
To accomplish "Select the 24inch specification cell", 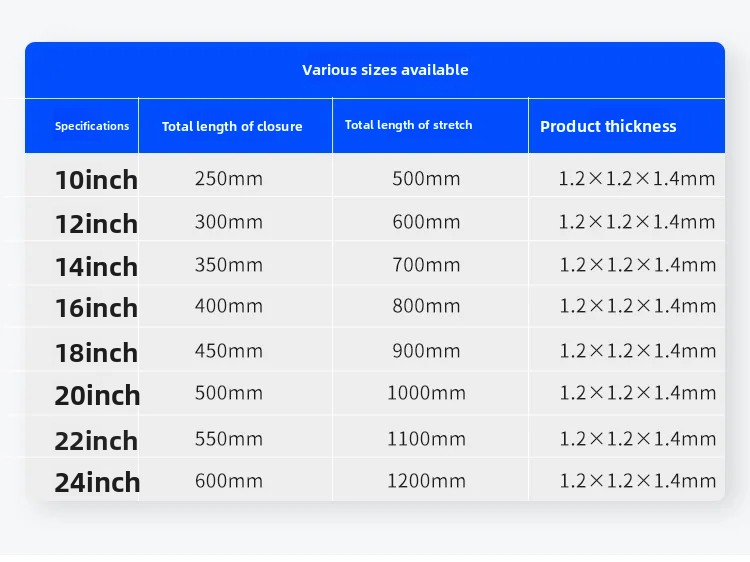I will (x=97, y=483).
